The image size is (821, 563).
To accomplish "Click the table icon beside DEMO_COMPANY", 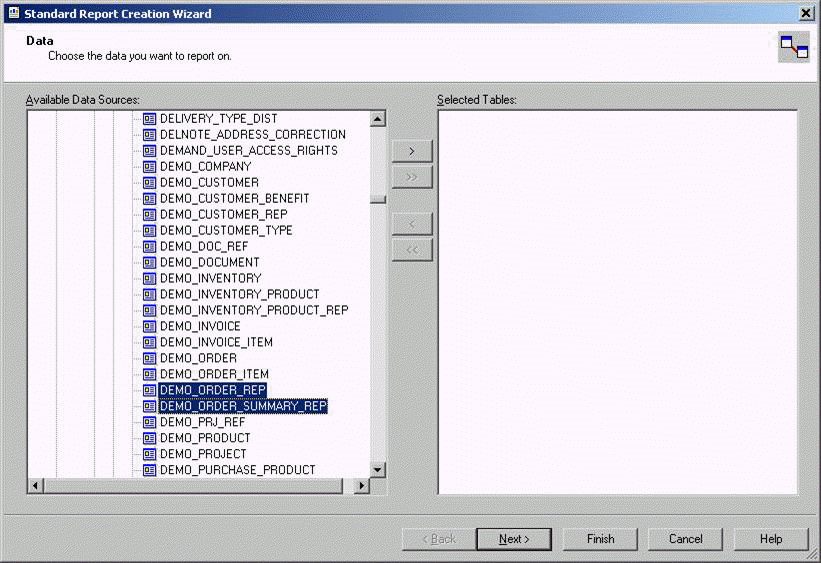I will click(150, 166).
